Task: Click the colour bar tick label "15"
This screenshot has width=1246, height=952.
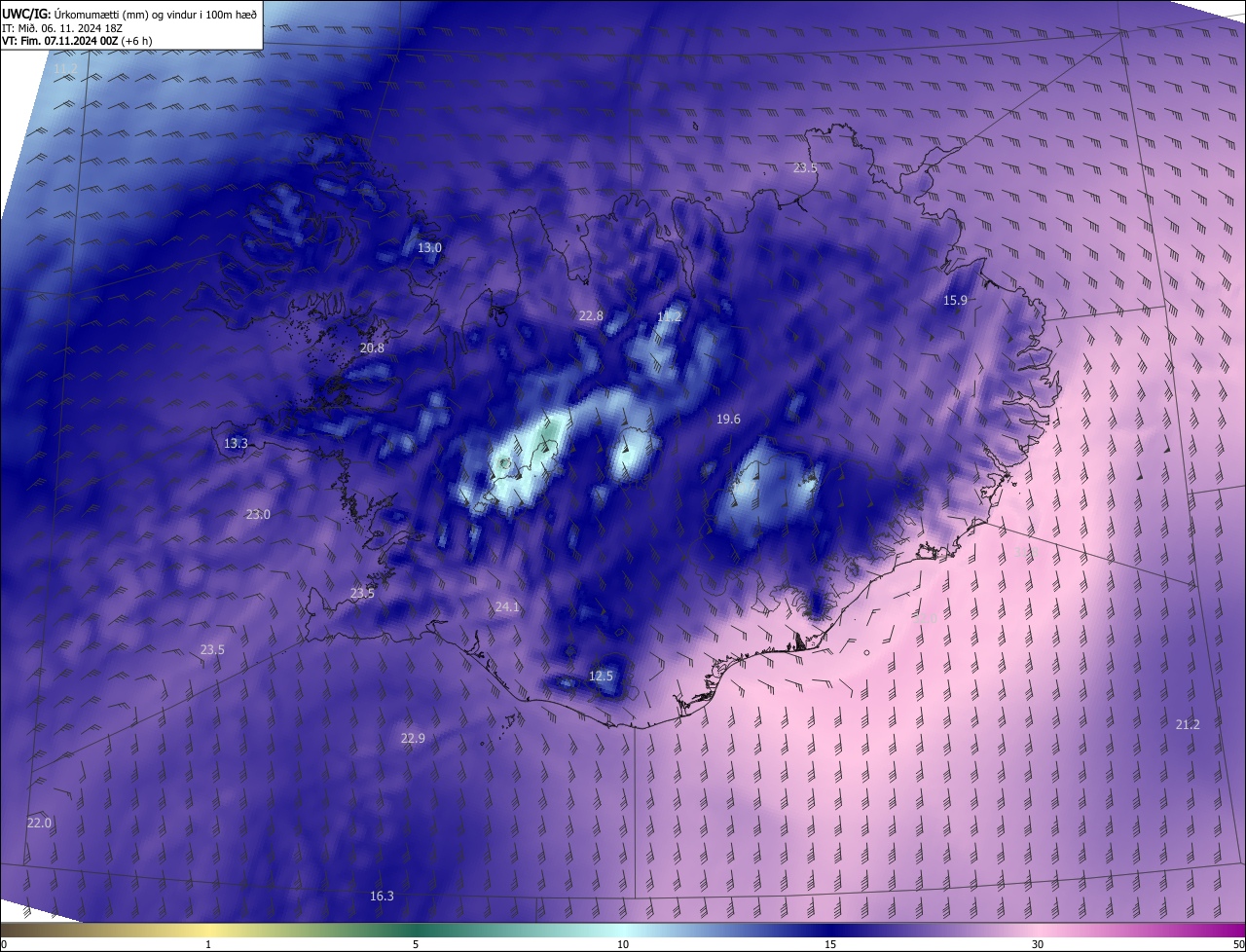Action: 830,944
